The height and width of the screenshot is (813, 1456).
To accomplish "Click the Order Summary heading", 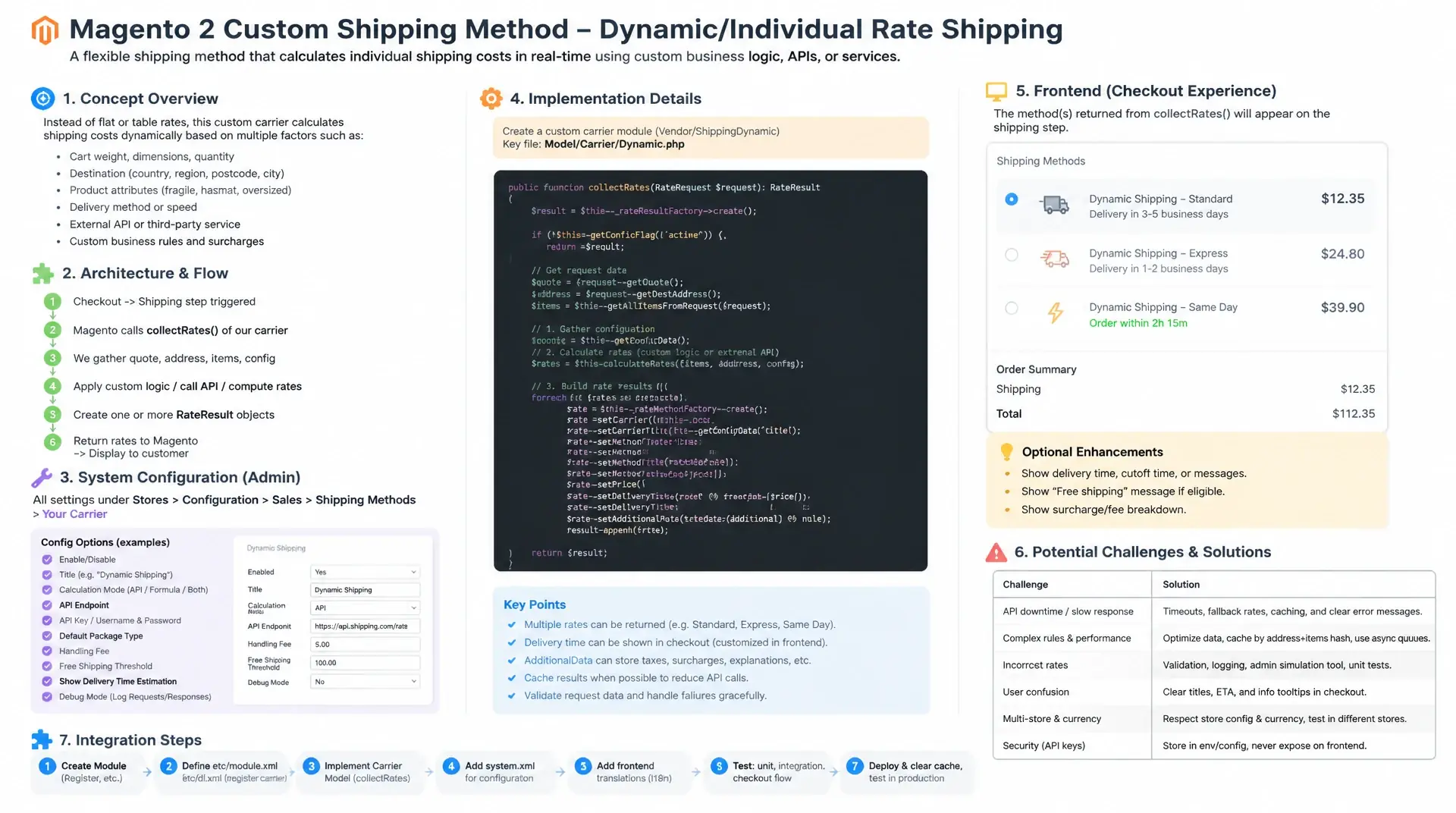I will tap(1036, 369).
